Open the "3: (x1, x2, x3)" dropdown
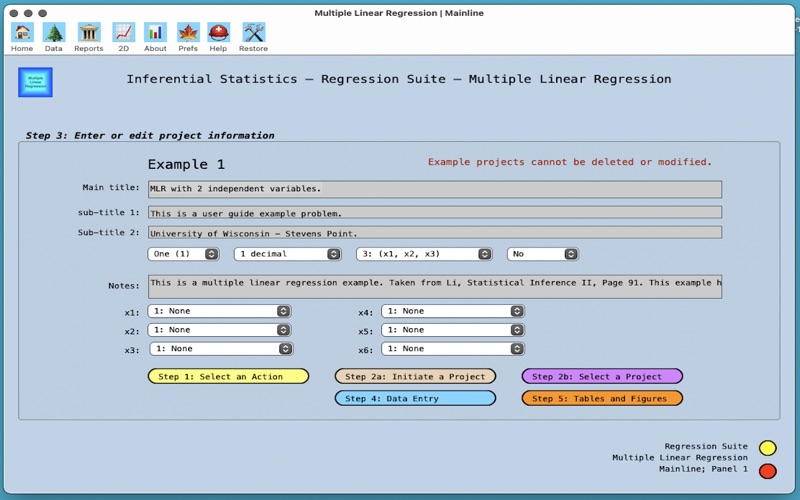This screenshot has width=800, height=500. click(x=424, y=254)
